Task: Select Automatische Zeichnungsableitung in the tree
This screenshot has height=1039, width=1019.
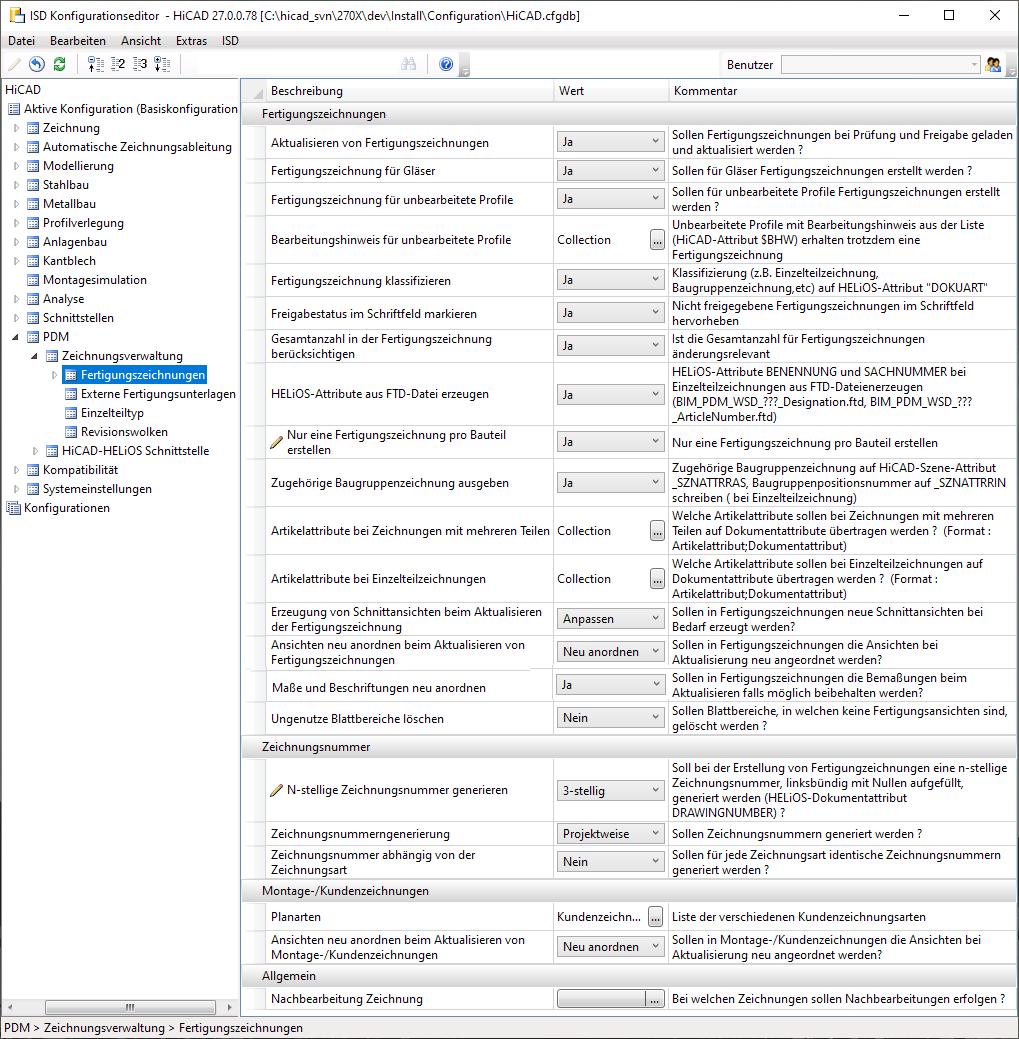Action: tap(137, 147)
